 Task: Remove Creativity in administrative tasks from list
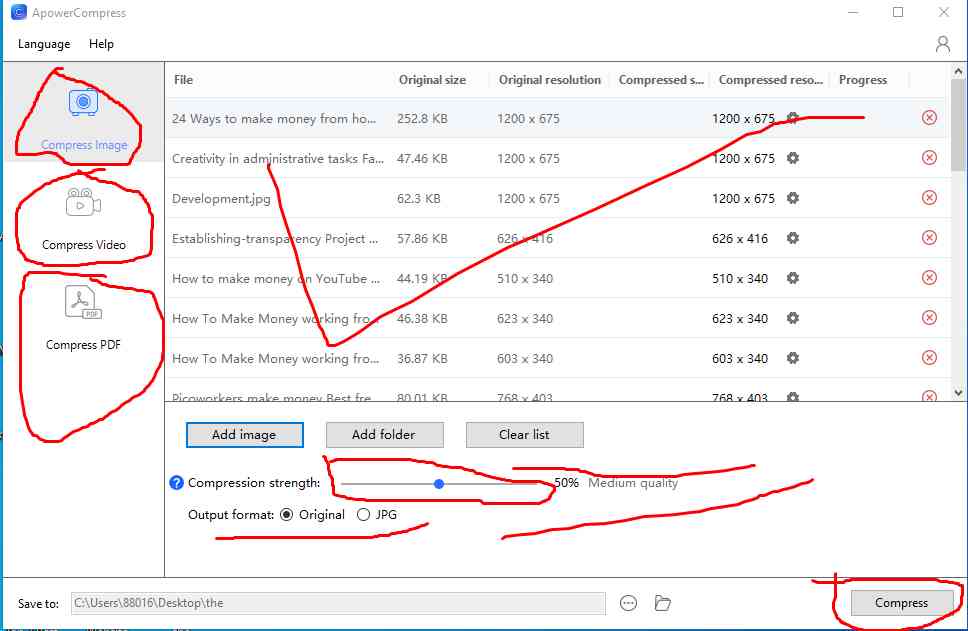pos(929,157)
